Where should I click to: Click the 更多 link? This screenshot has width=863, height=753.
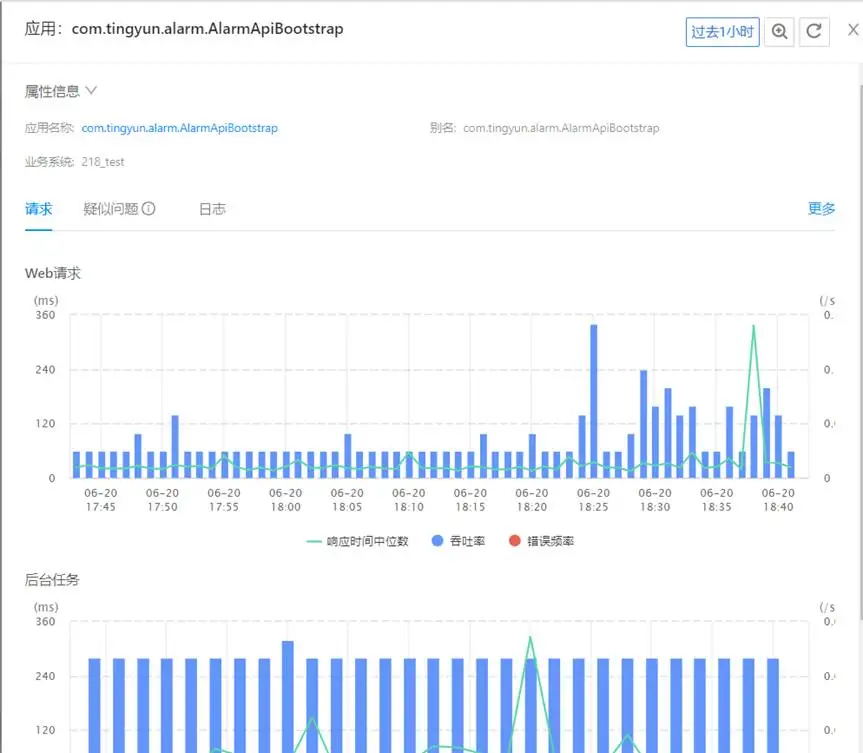(x=821, y=209)
